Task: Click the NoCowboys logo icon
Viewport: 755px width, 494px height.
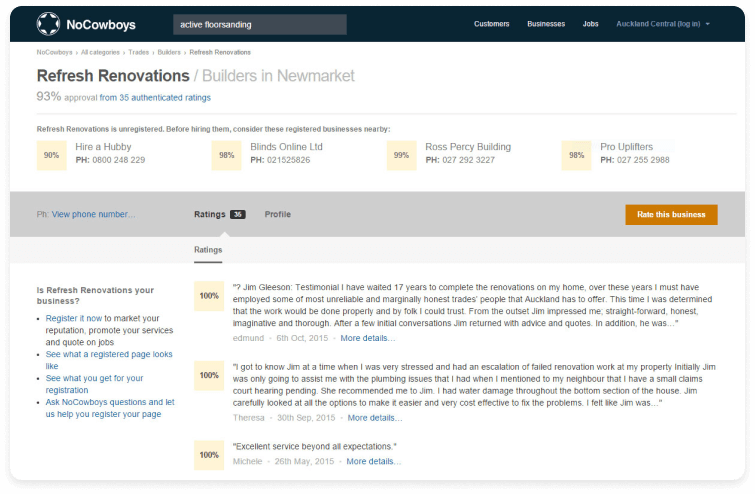Action: (x=48, y=24)
